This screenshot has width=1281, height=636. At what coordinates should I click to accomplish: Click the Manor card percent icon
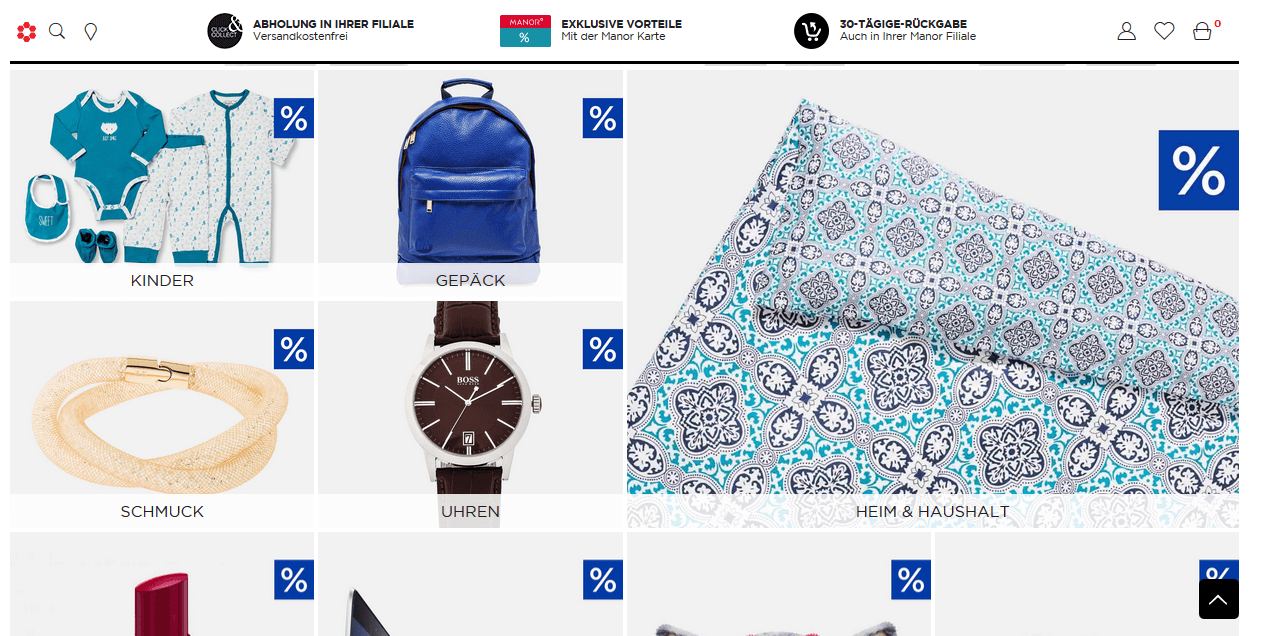point(525,31)
